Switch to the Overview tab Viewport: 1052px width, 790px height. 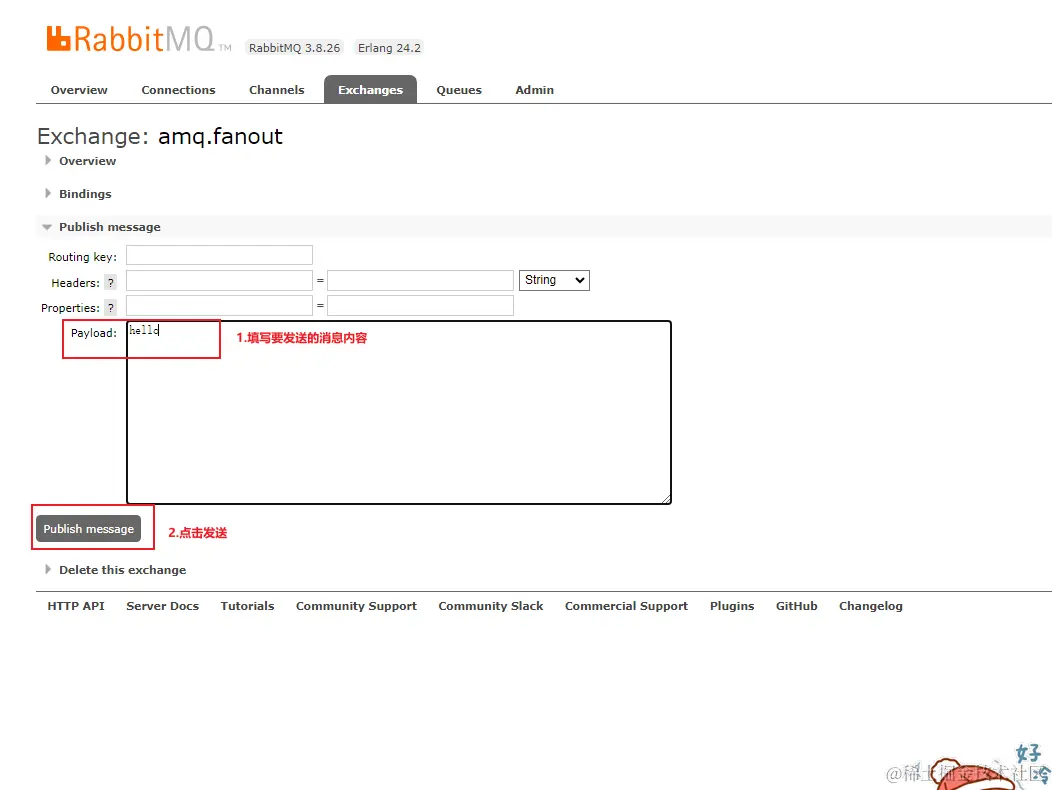pos(79,90)
